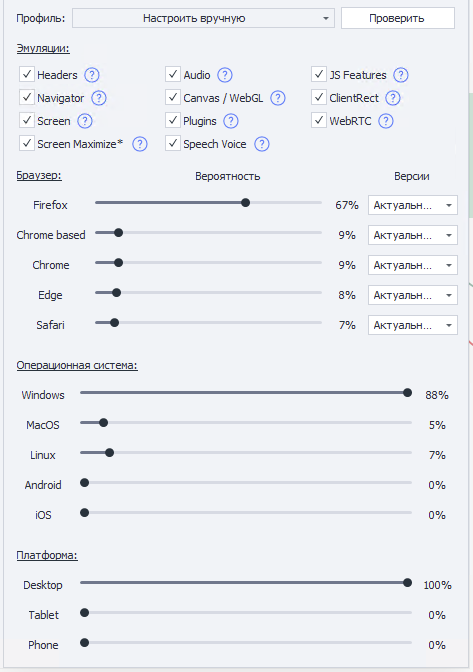Click the Android OS slider track
Viewport: 473px width, 672px height.
click(246, 483)
